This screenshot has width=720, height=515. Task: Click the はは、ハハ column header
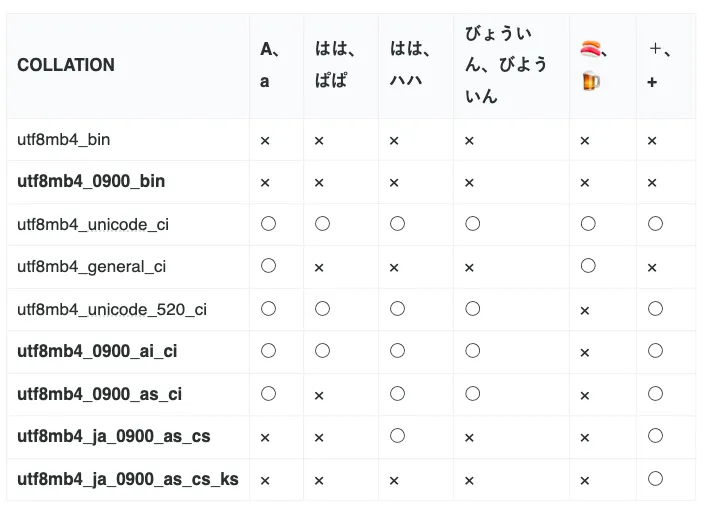pyautogui.click(x=409, y=65)
